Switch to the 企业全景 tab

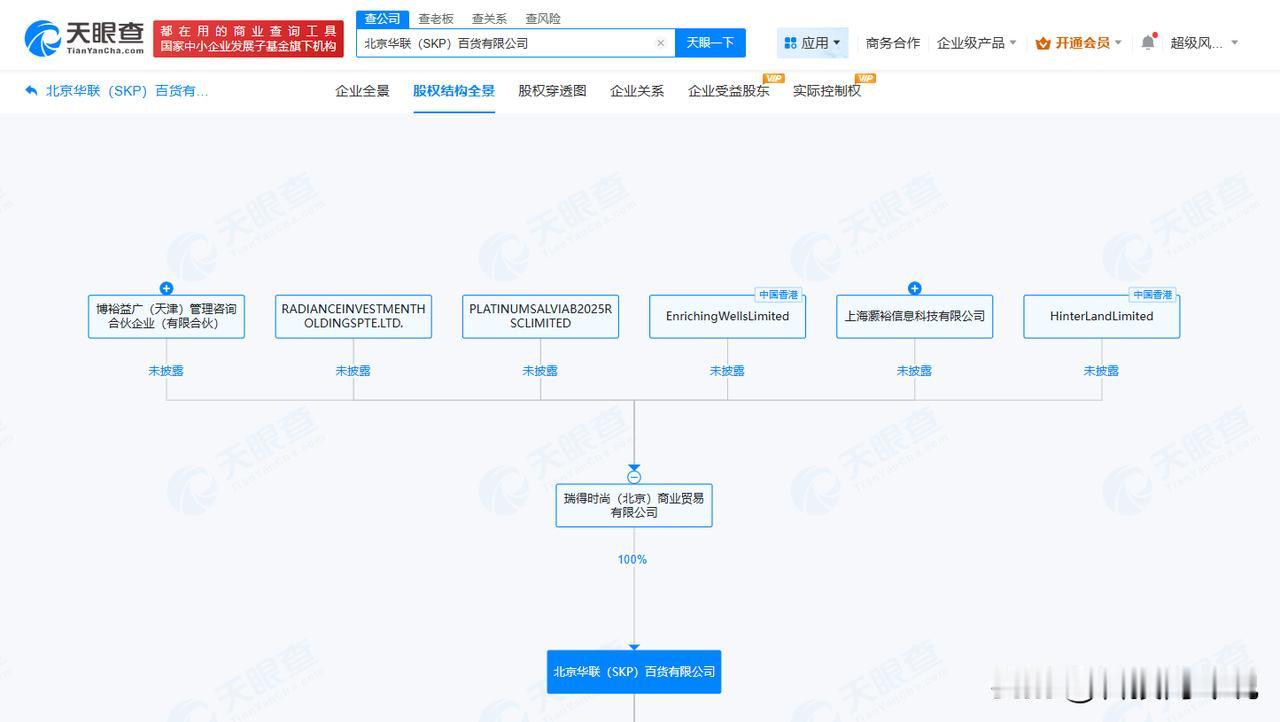tap(362, 91)
